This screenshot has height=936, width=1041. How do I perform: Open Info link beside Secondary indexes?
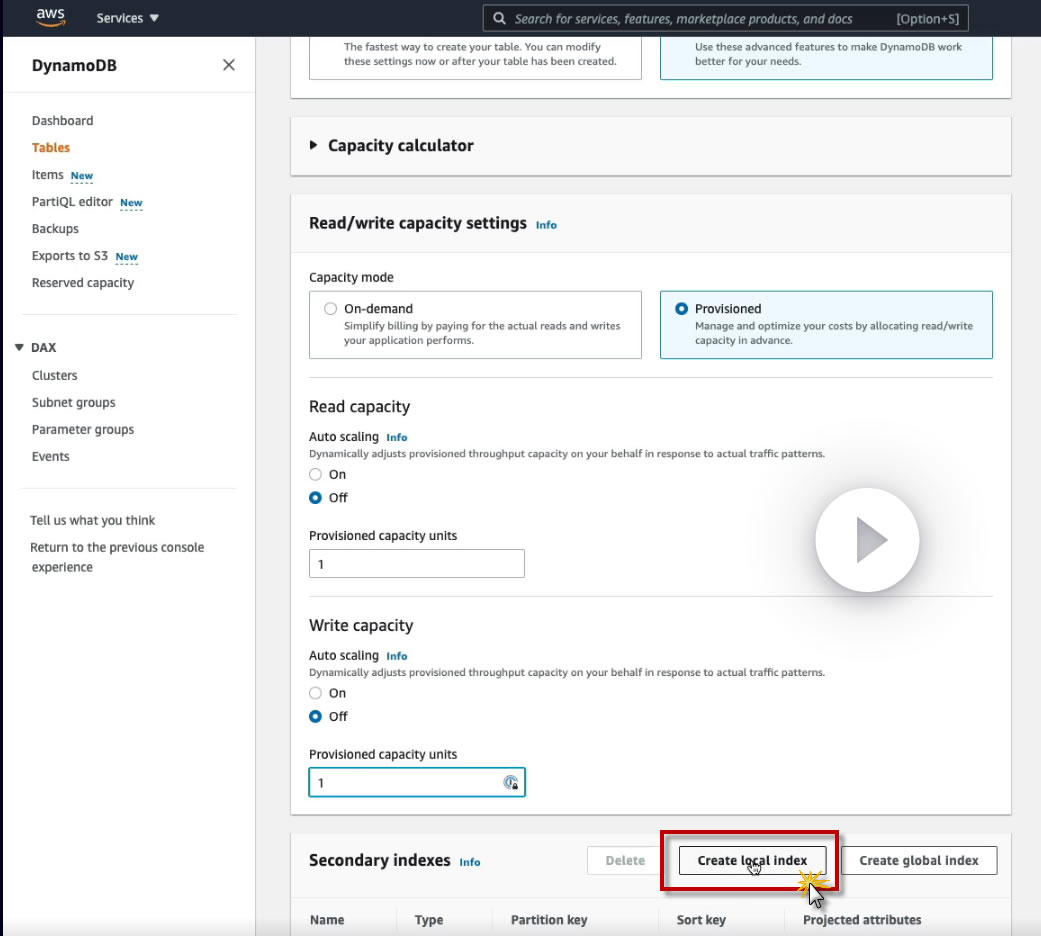click(470, 862)
